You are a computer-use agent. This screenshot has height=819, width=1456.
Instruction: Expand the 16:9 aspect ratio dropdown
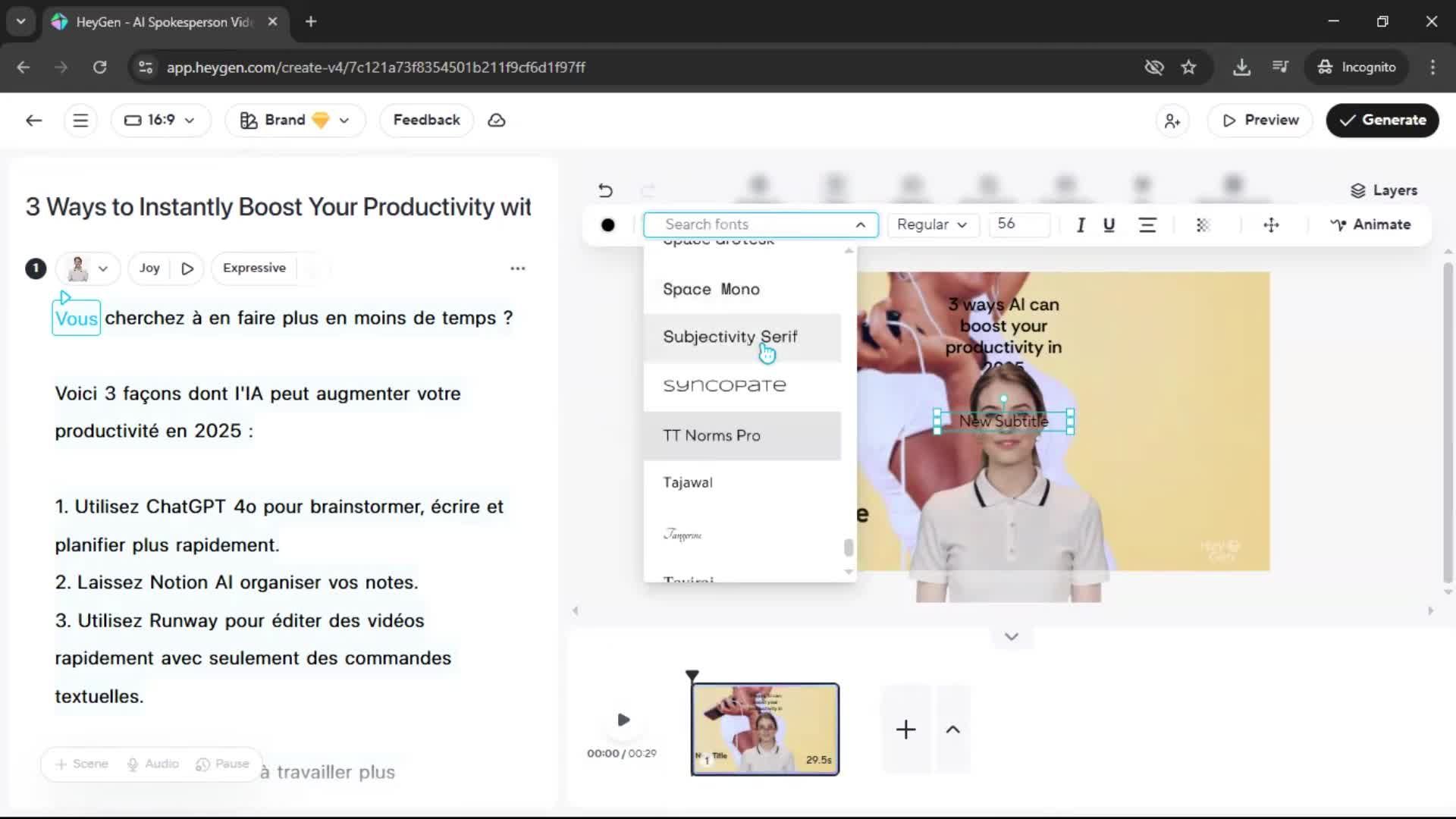pyautogui.click(x=161, y=121)
